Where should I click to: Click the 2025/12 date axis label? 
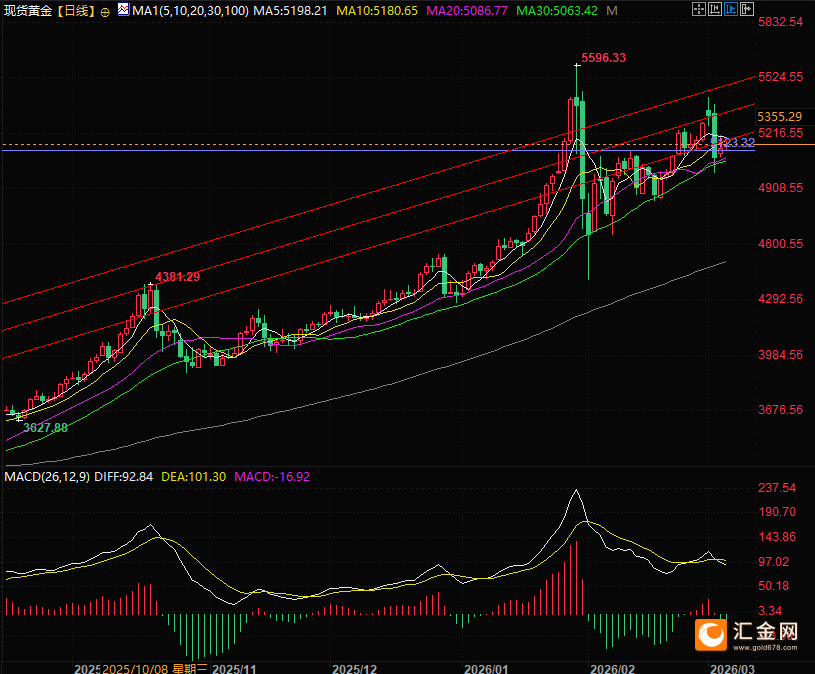pos(354,669)
